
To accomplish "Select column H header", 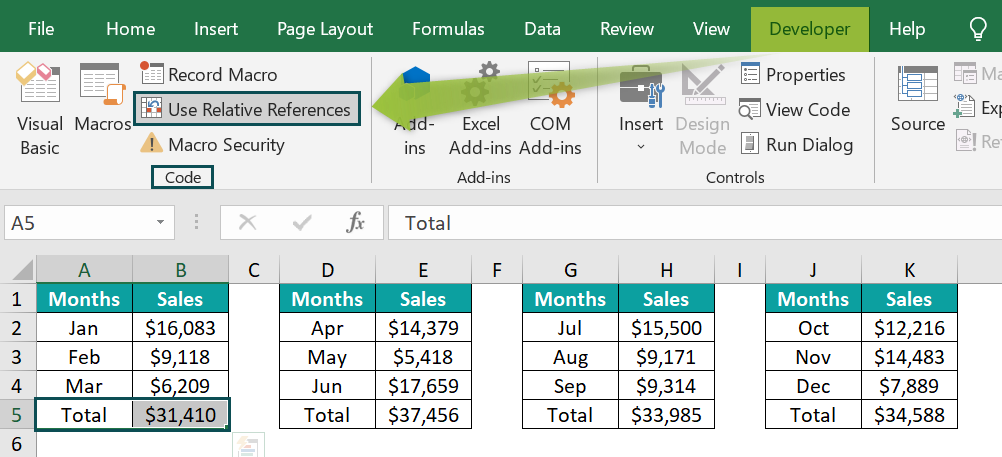I will click(x=667, y=270).
